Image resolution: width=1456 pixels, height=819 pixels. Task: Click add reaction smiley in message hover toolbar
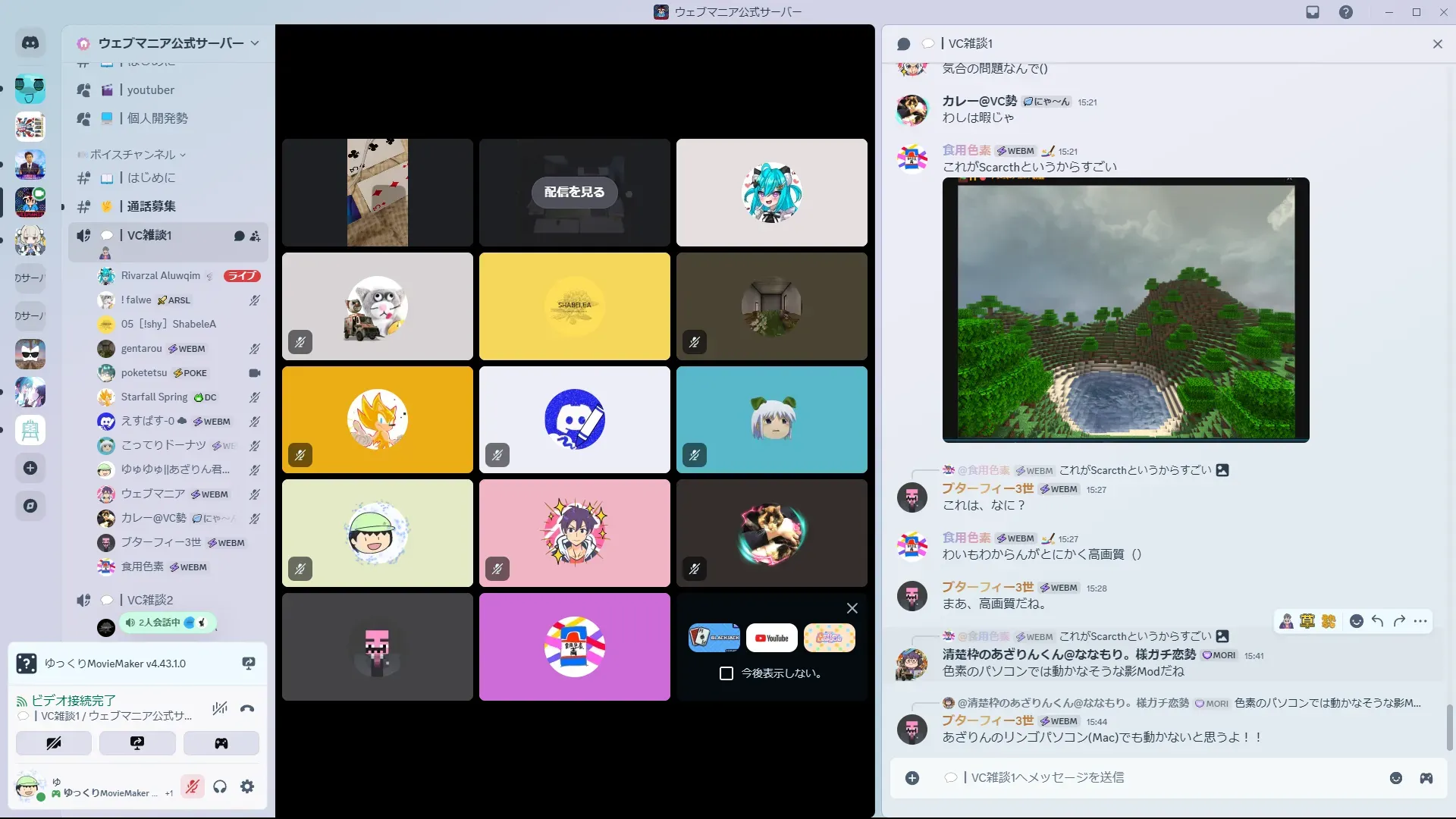coord(1357,622)
